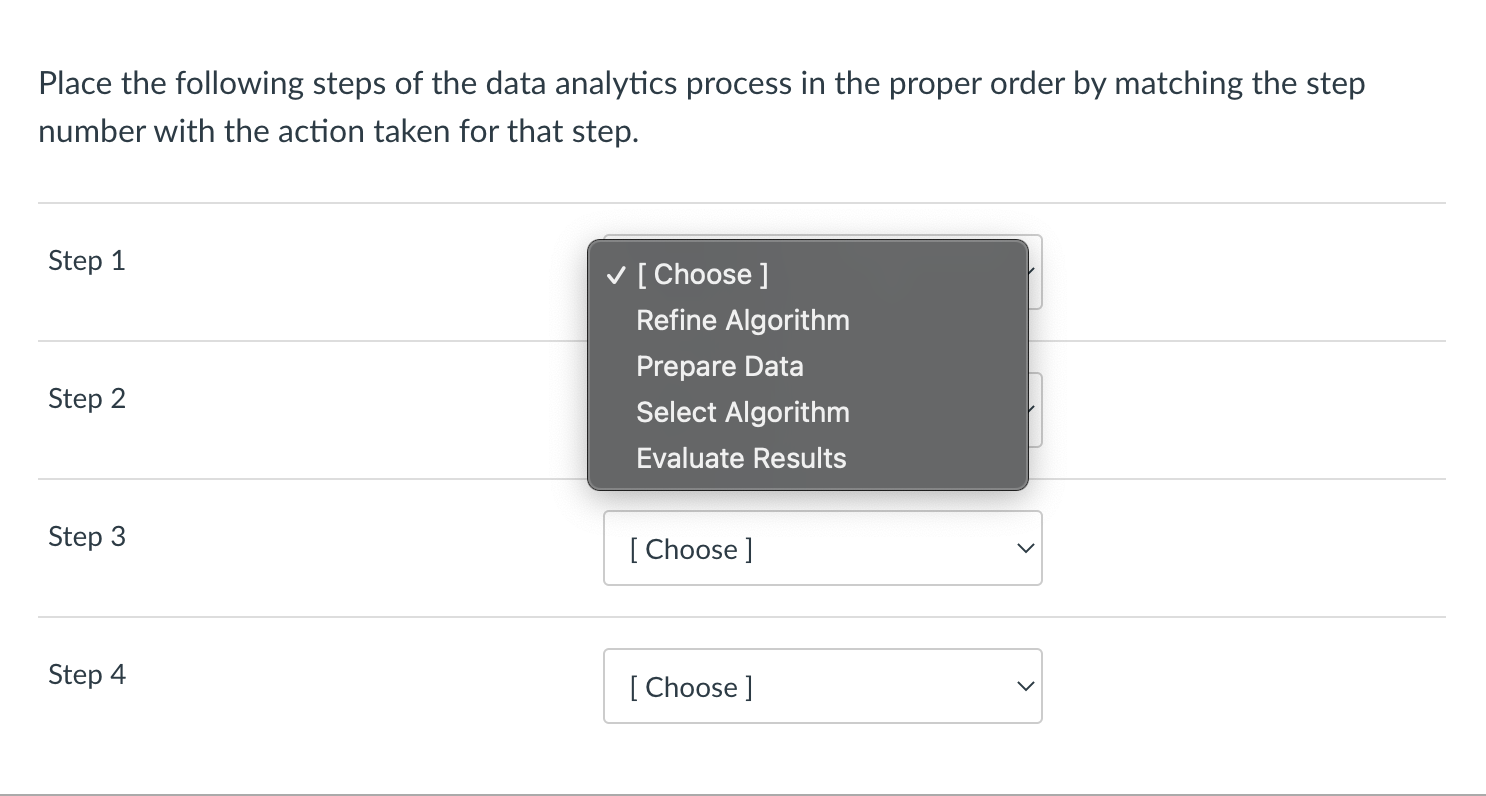Click the question text starting "Place the following steps"
1486x796 pixels.
[701, 84]
